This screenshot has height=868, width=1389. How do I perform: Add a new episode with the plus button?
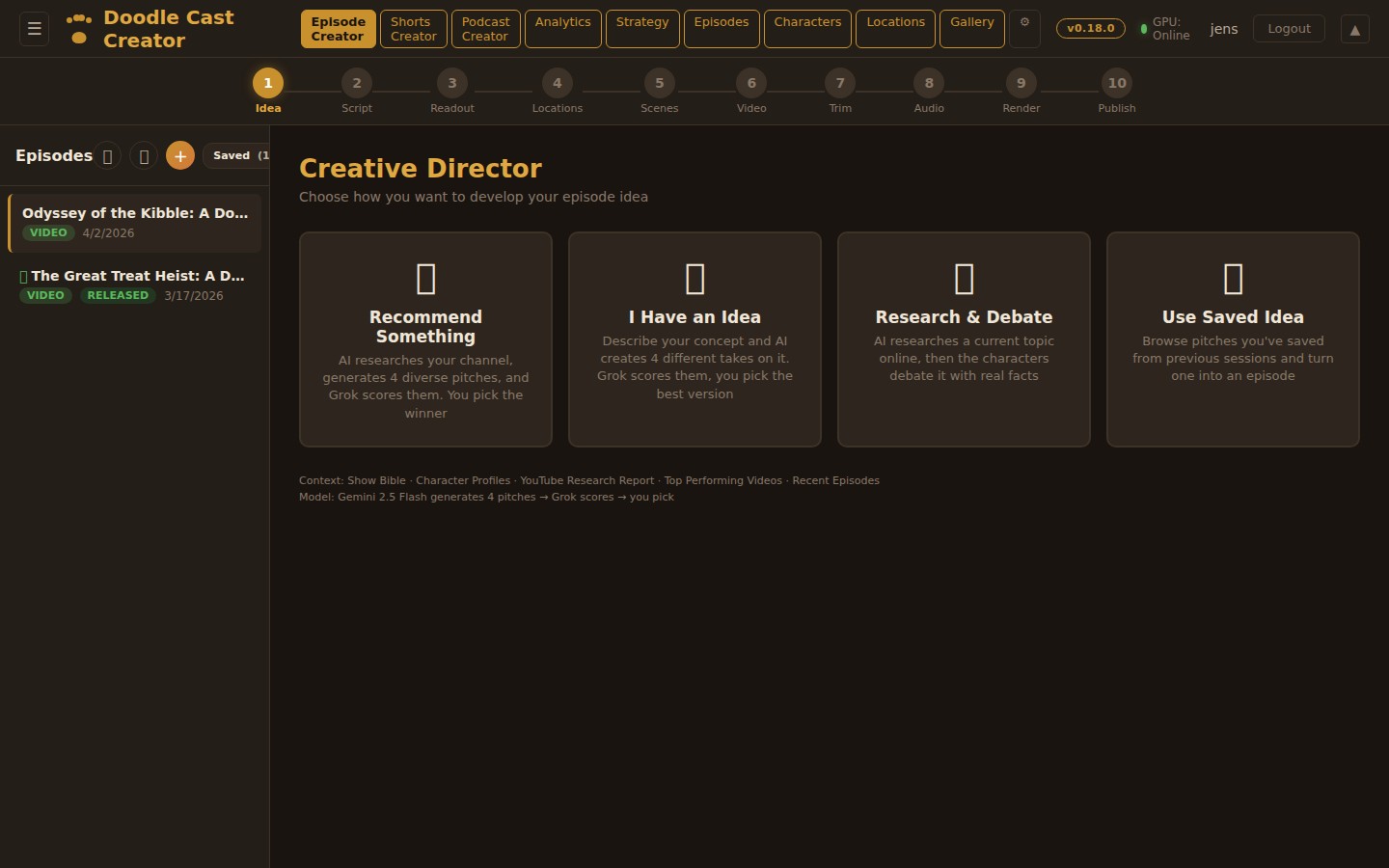180,155
